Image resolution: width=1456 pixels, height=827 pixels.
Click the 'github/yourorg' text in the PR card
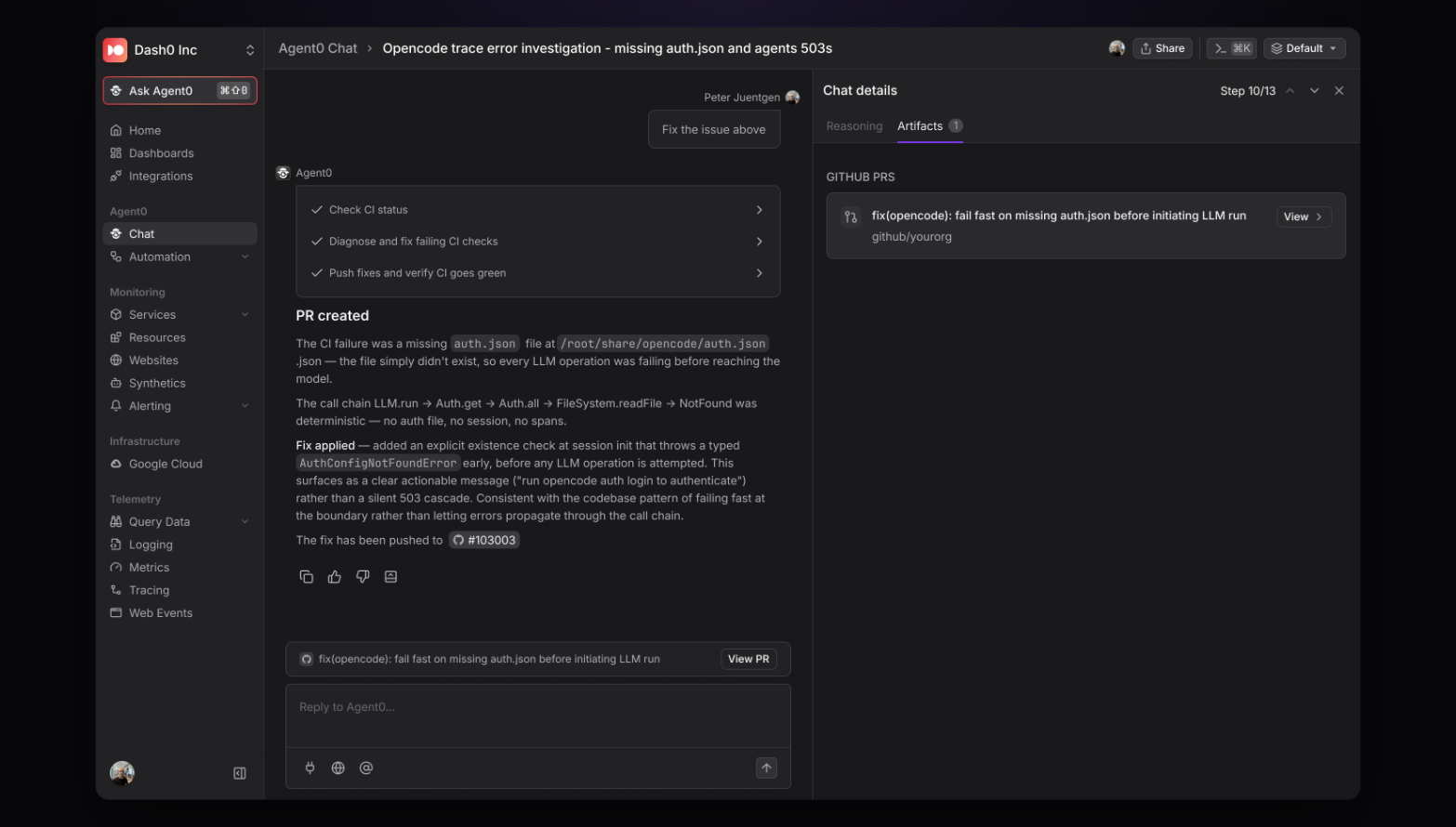(911, 237)
